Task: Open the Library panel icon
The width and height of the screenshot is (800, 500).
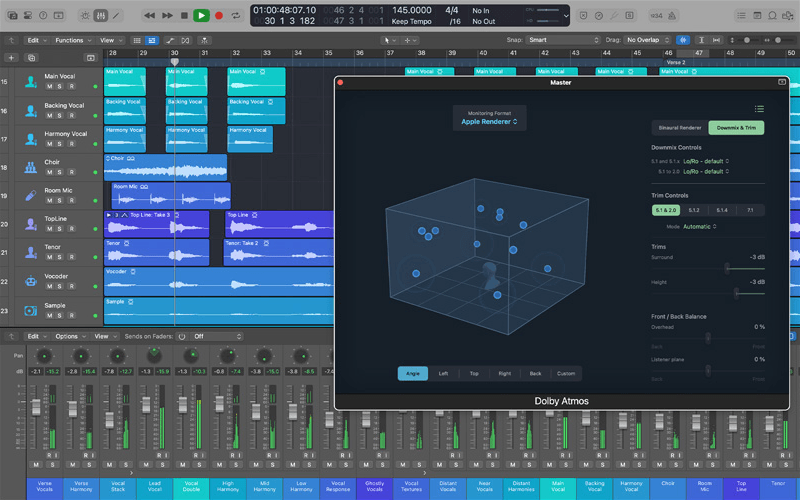Action: coord(13,15)
